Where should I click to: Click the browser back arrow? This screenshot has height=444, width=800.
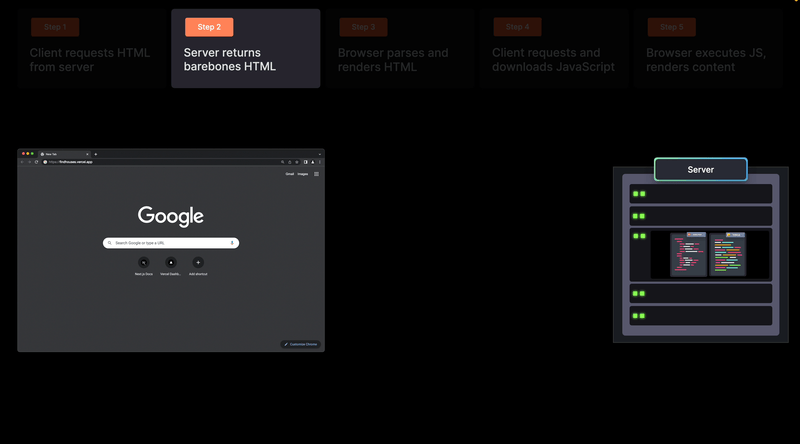coord(22,162)
